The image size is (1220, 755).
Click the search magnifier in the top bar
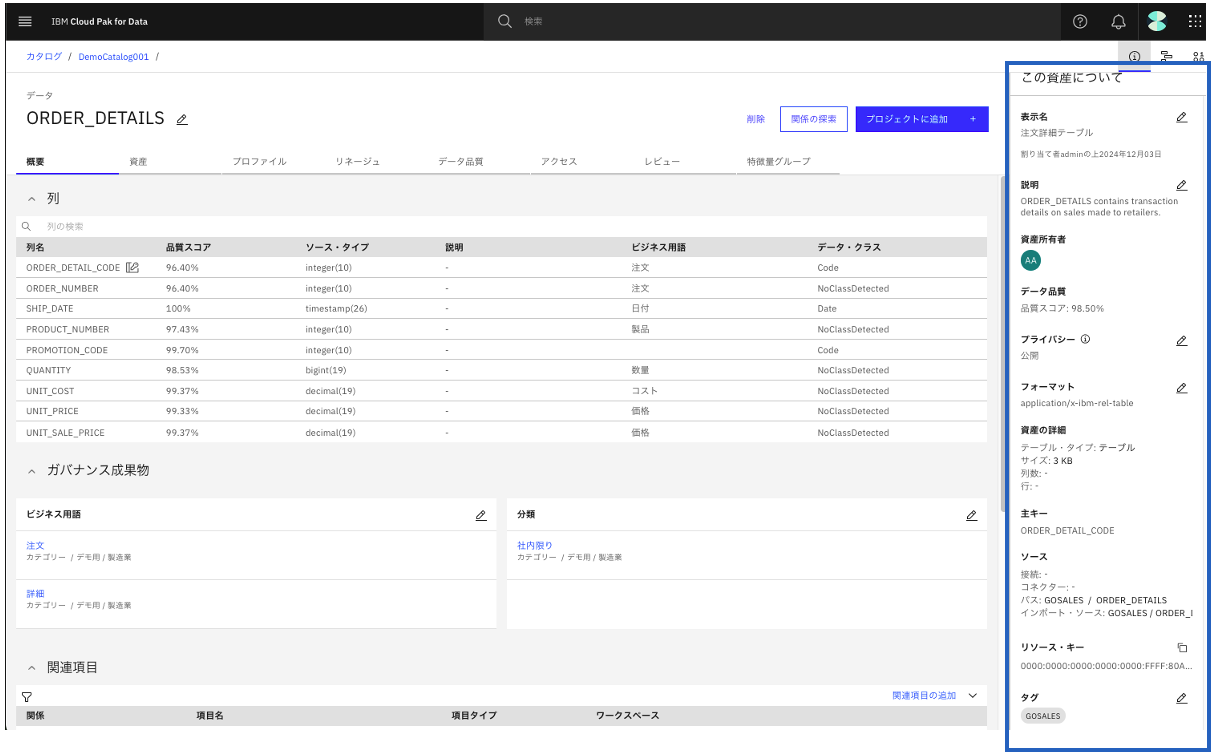tap(505, 21)
